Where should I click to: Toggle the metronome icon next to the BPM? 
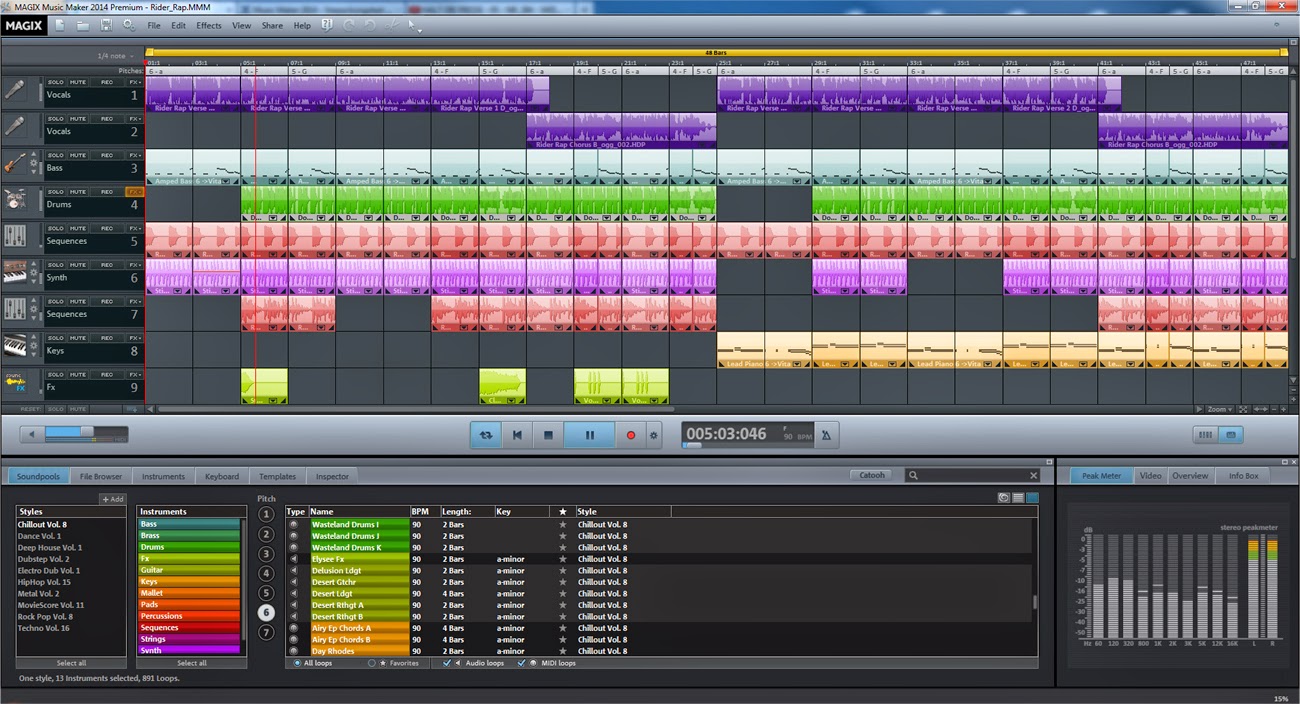point(826,435)
